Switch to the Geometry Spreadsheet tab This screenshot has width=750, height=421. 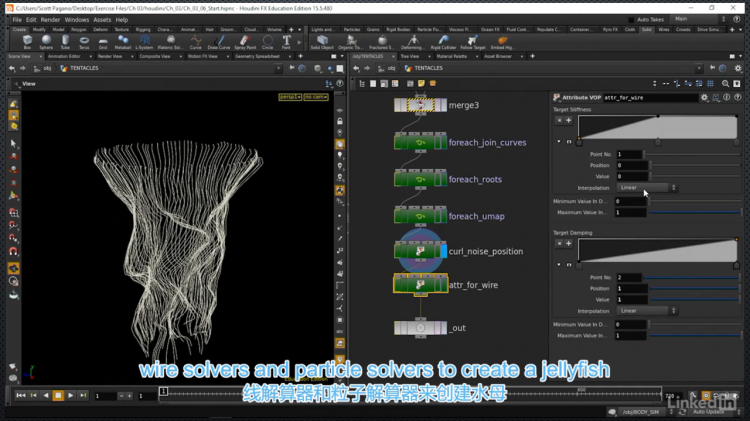pos(257,56)
